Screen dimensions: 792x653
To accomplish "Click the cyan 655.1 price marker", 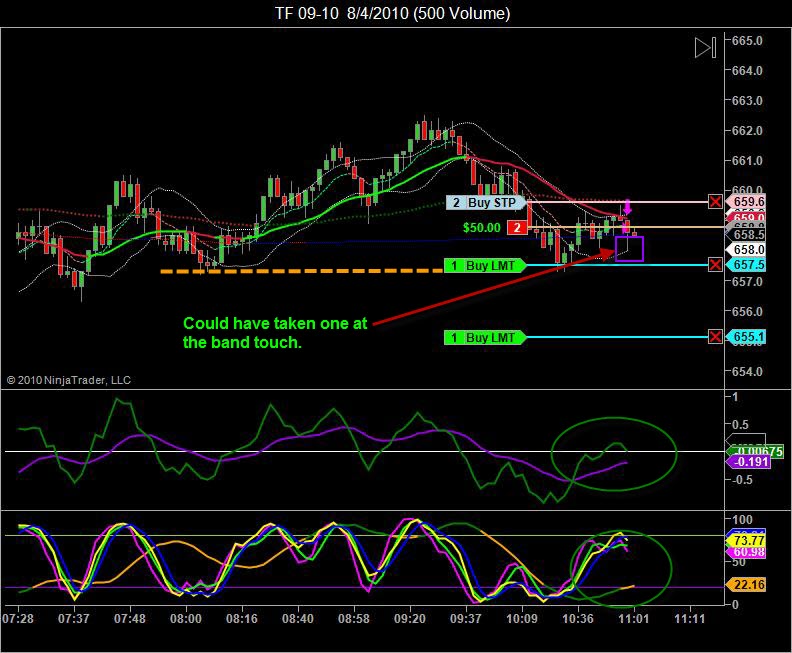I will (x=746, y=336).
